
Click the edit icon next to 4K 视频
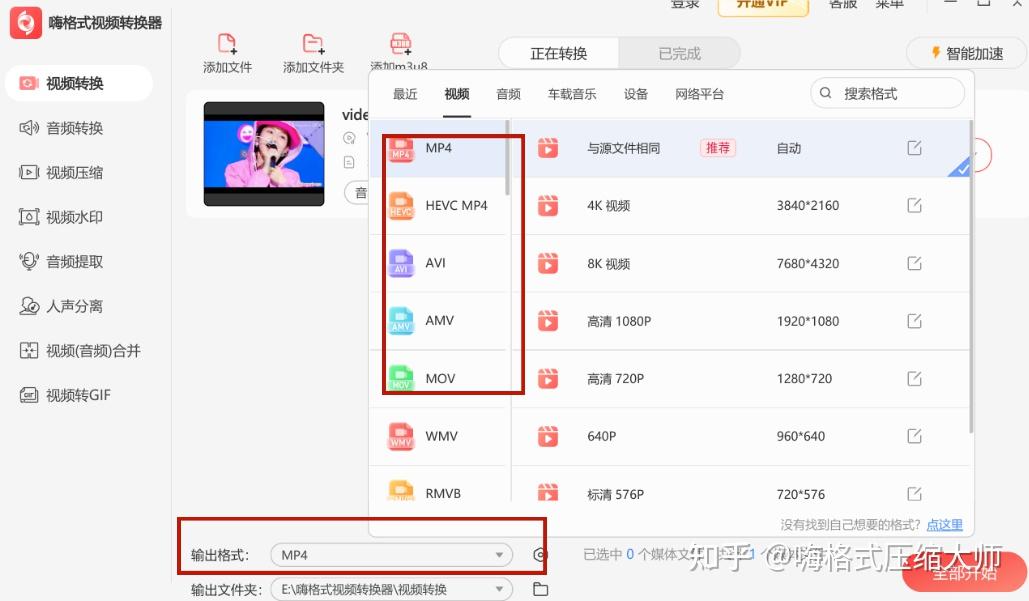pos(914,205)
